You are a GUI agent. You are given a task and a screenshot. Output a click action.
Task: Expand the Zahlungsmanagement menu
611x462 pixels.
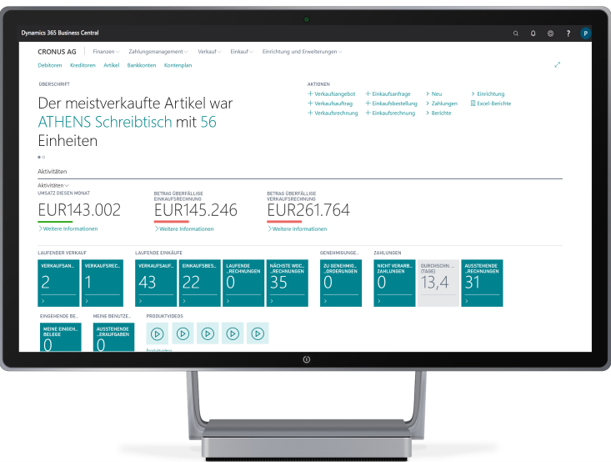pyautogui.click(x=158, y=51)
